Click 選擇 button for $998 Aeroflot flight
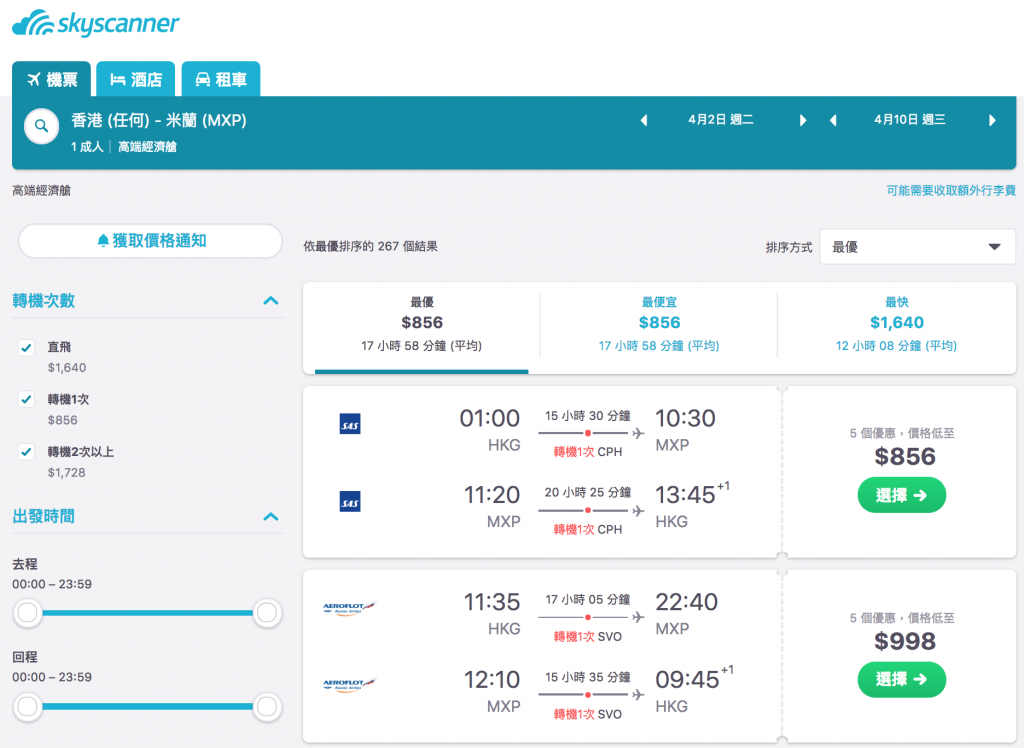 pyautogui.click(x=902, y=679)
